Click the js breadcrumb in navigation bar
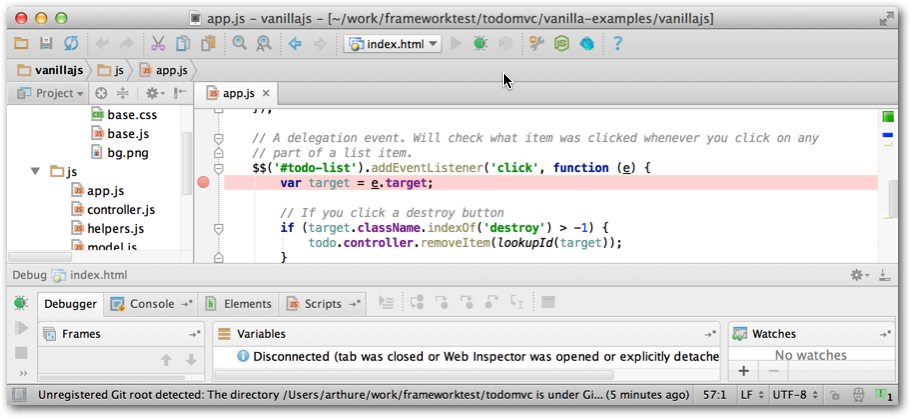911x418 pixels. click(118, 70)
